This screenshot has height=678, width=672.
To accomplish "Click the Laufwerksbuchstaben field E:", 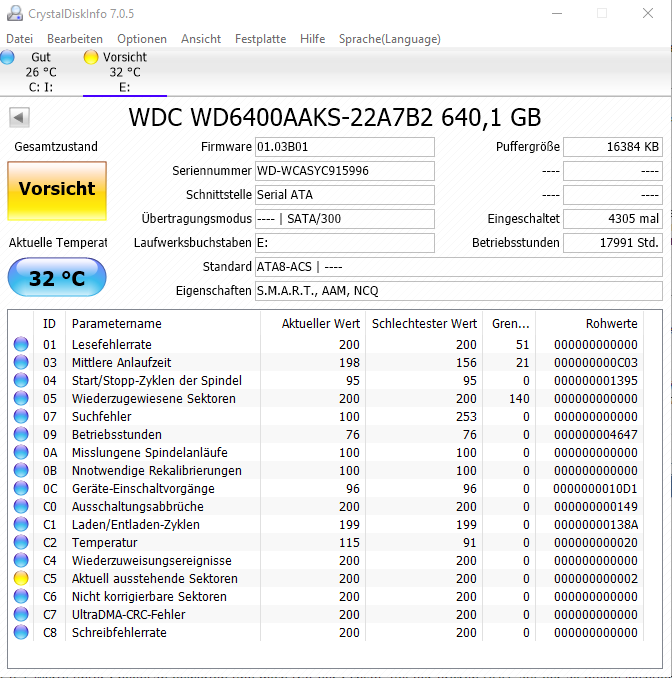I will point(345,243).
